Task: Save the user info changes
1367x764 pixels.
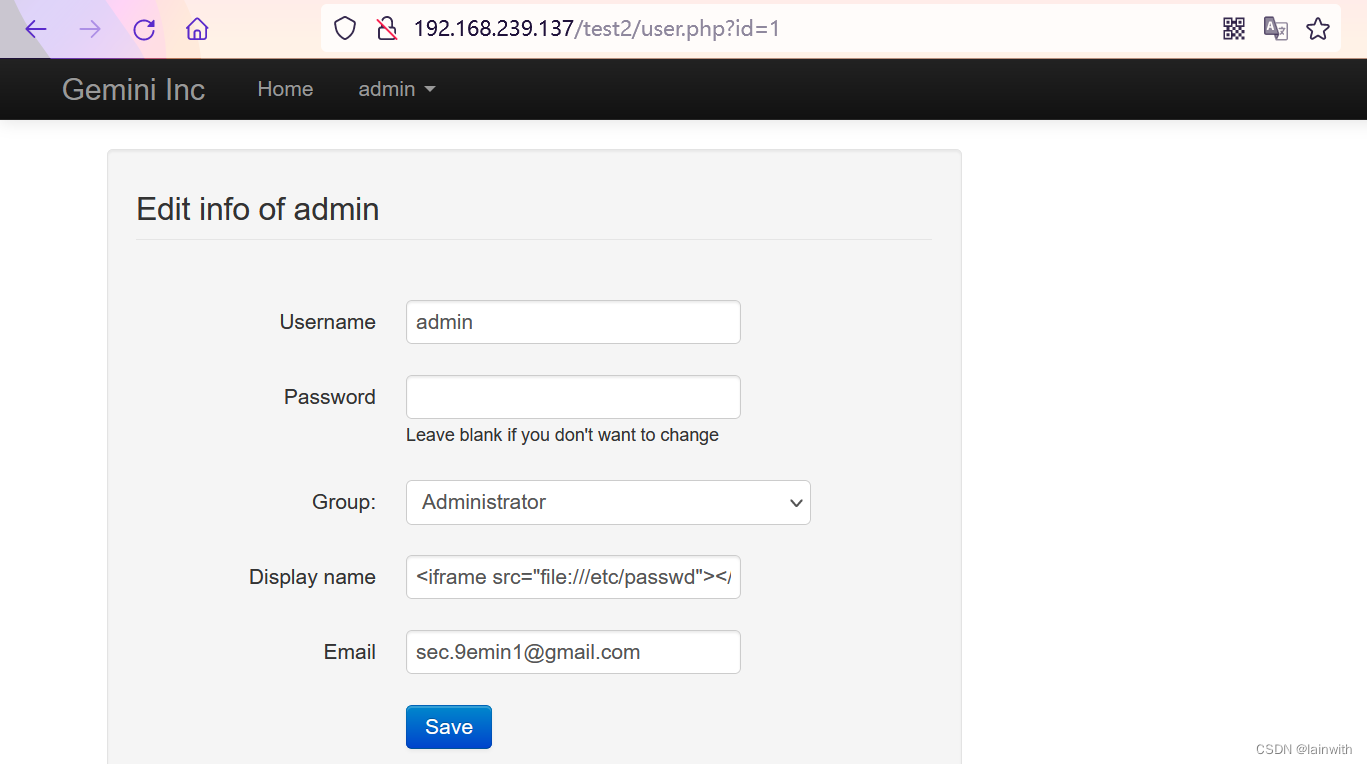Action: [449, 727]
